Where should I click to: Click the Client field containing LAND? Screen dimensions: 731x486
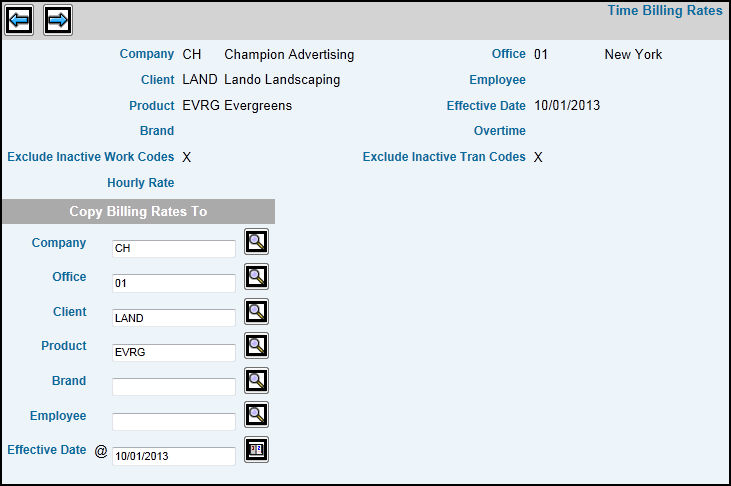174,318
